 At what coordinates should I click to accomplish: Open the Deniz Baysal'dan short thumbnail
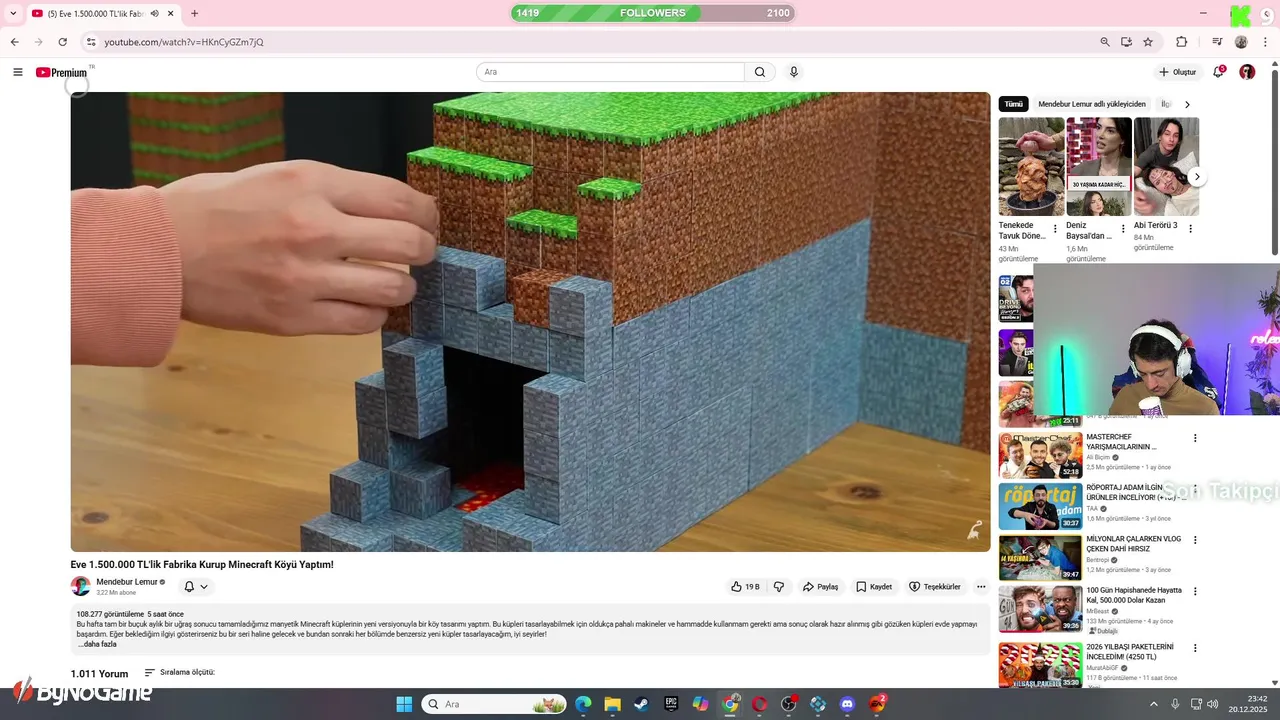click(1099, 166)
